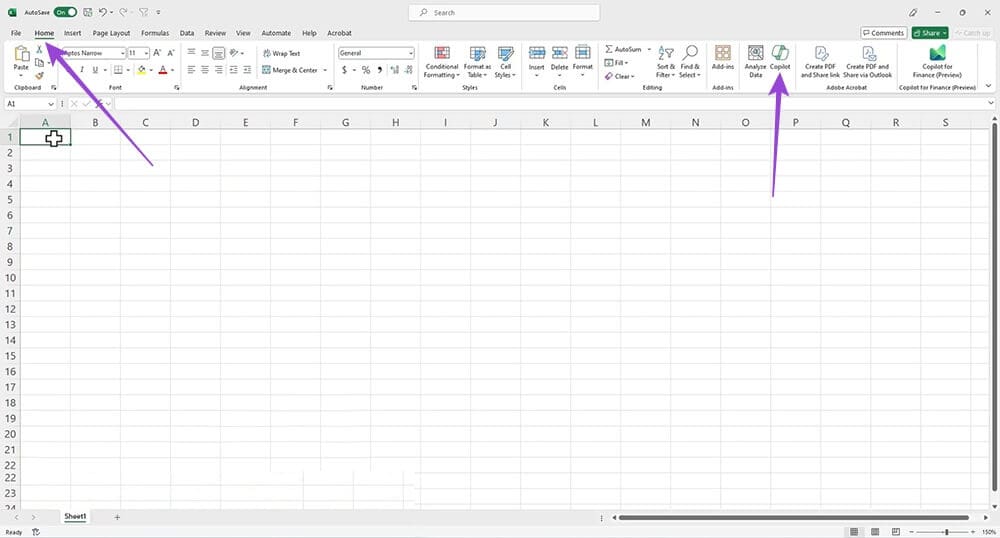
Task: Expand Cell Styles menu
Action: tap(505, 61)
